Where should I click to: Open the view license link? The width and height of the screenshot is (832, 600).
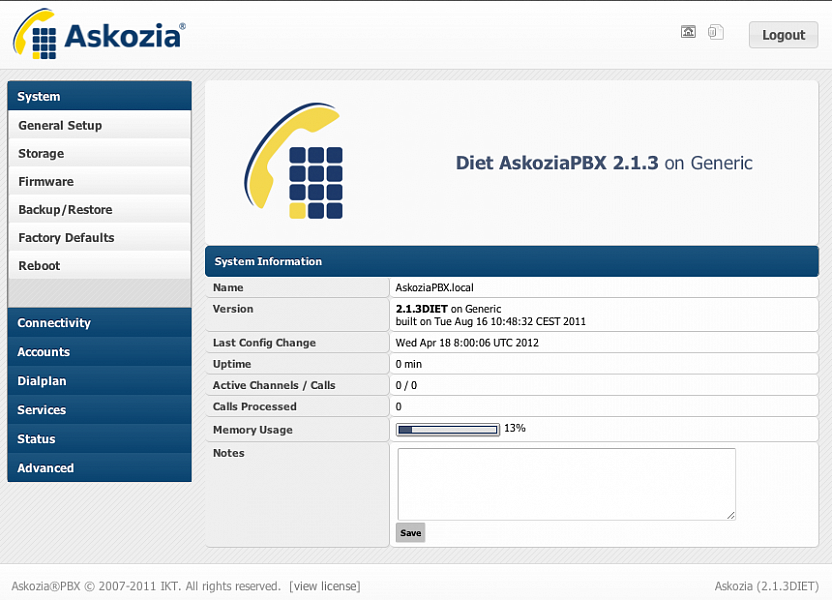tap(325, 586)
